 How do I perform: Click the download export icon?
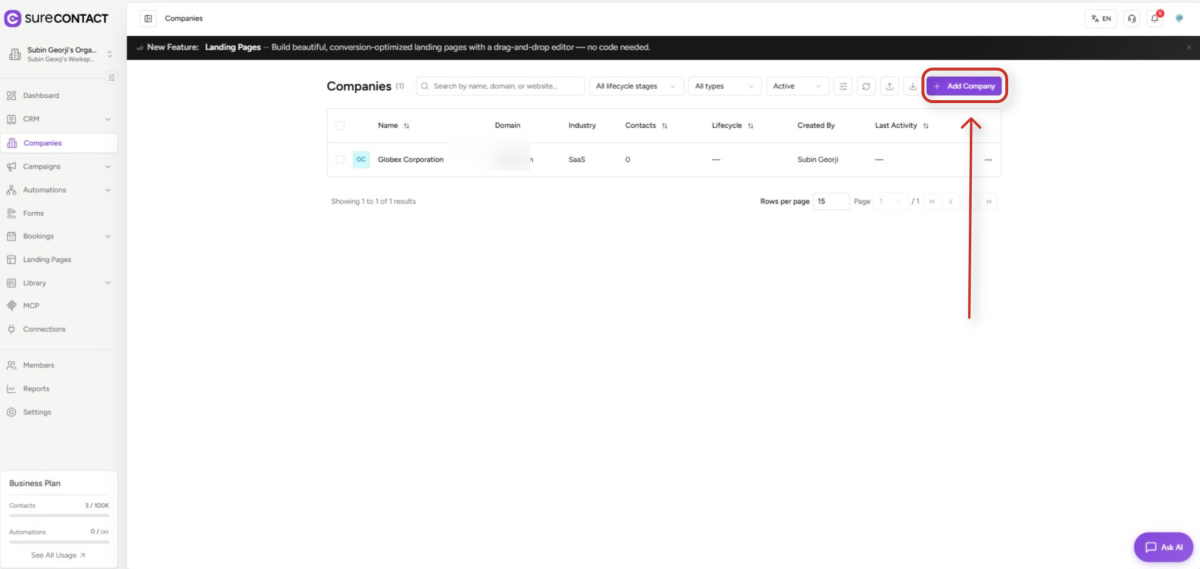pos(912,86)
